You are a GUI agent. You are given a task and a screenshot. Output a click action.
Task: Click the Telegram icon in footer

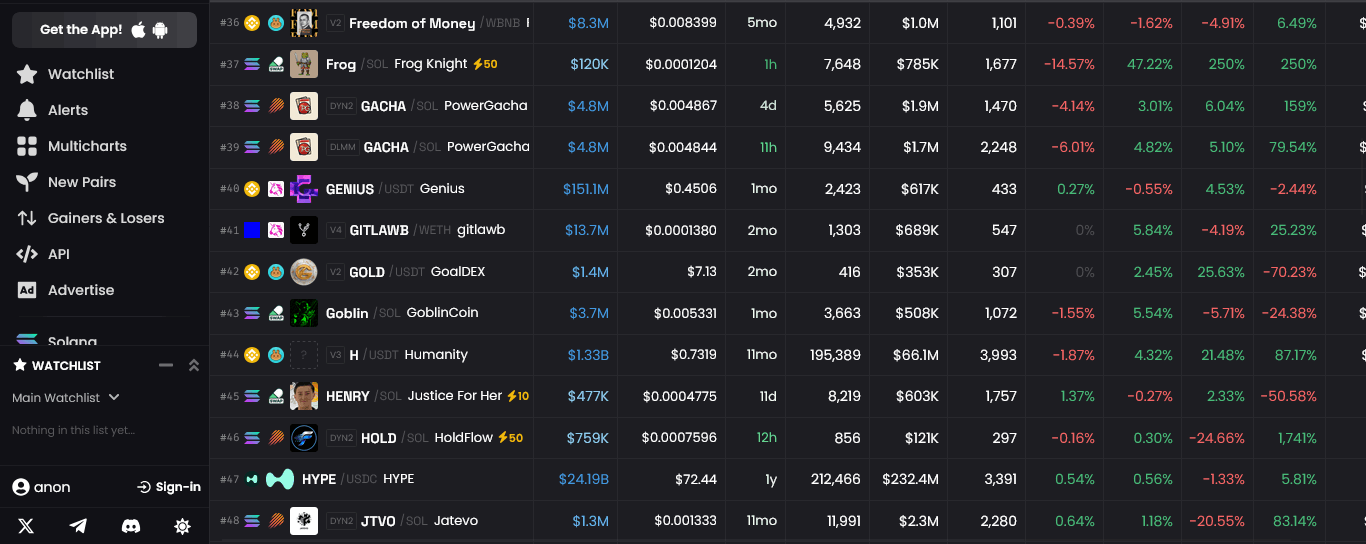(78, 526)
